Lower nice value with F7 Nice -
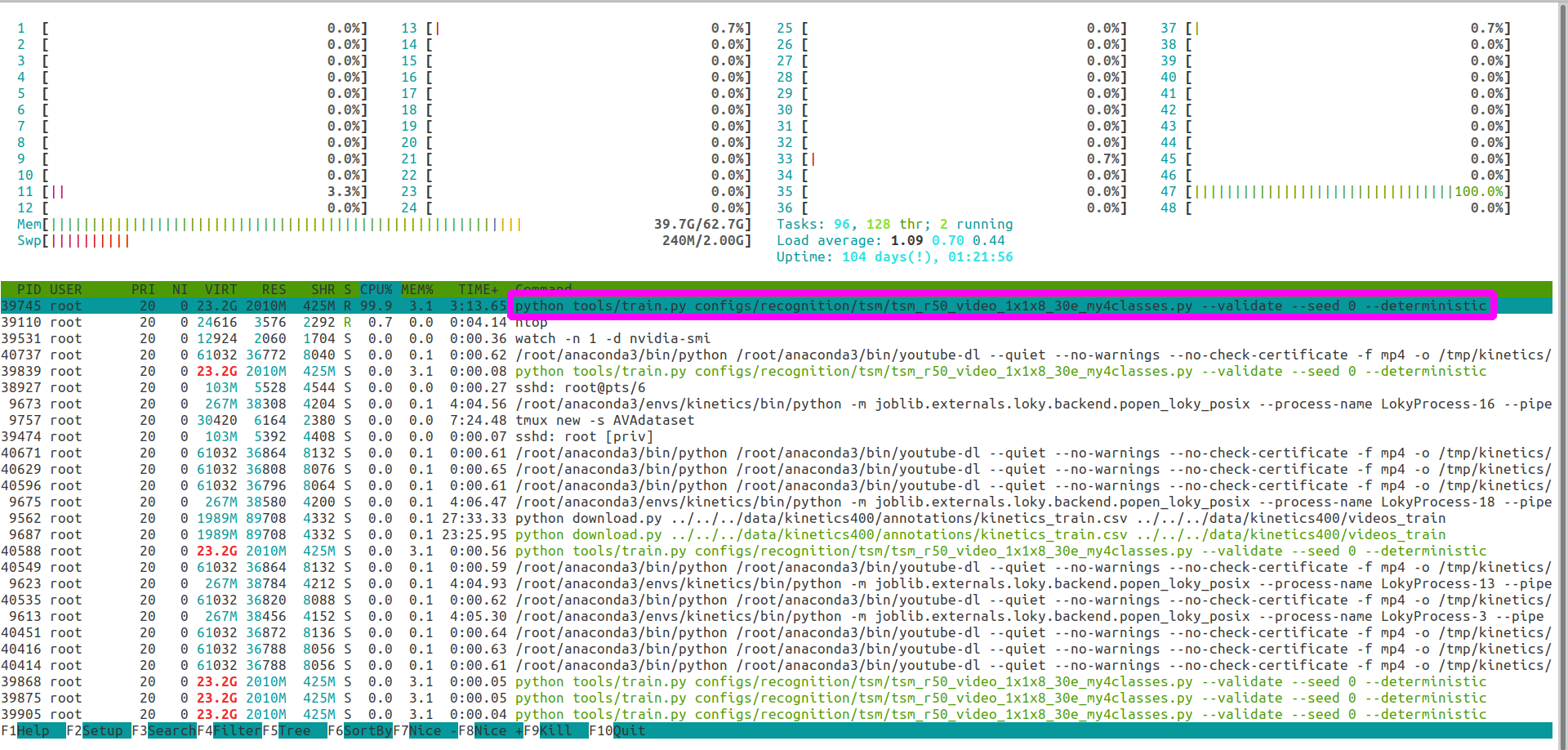This screenshot has width=1568, height=750. [425, 730]
